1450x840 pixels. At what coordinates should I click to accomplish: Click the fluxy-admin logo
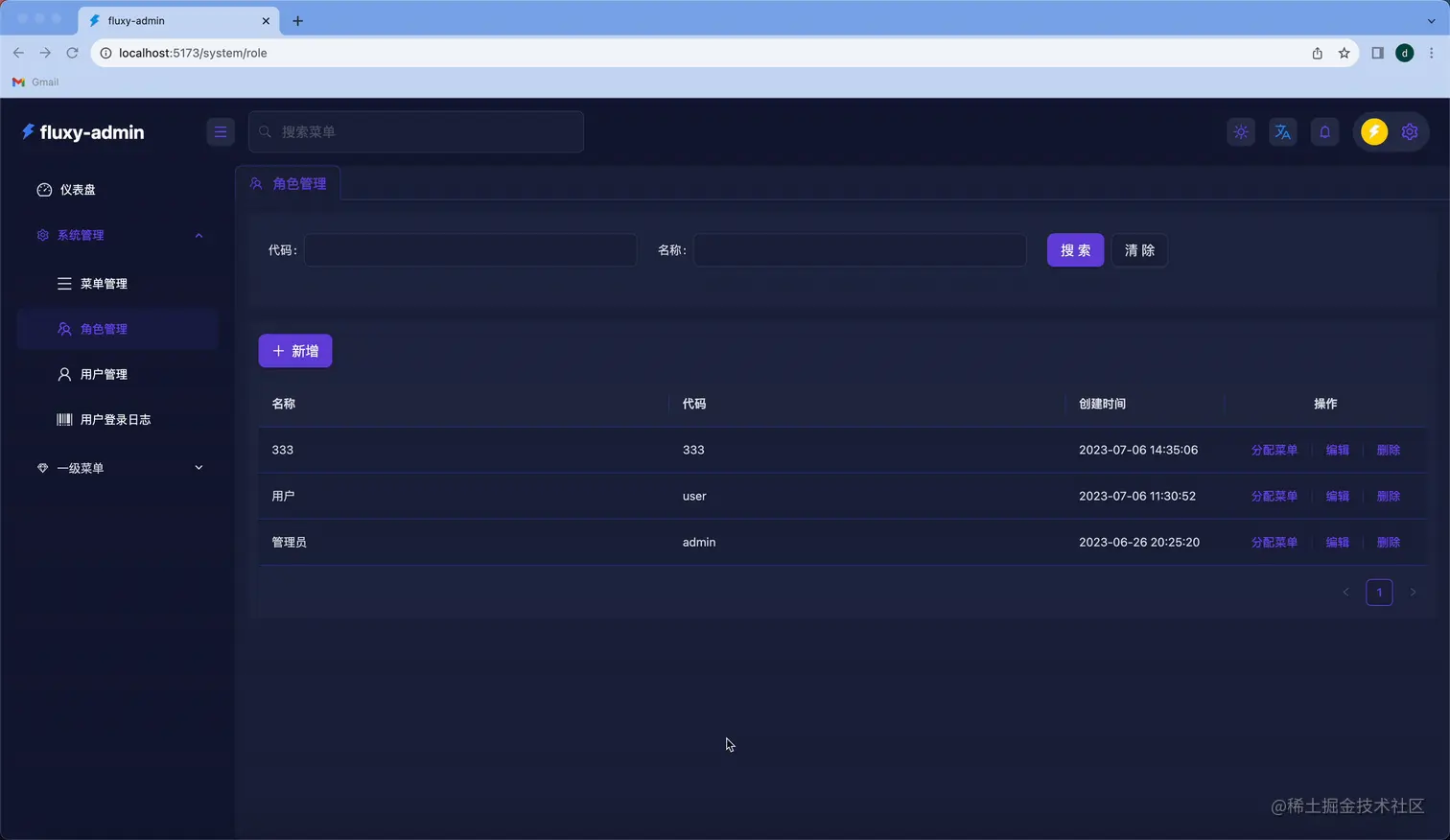click(83, 132)
